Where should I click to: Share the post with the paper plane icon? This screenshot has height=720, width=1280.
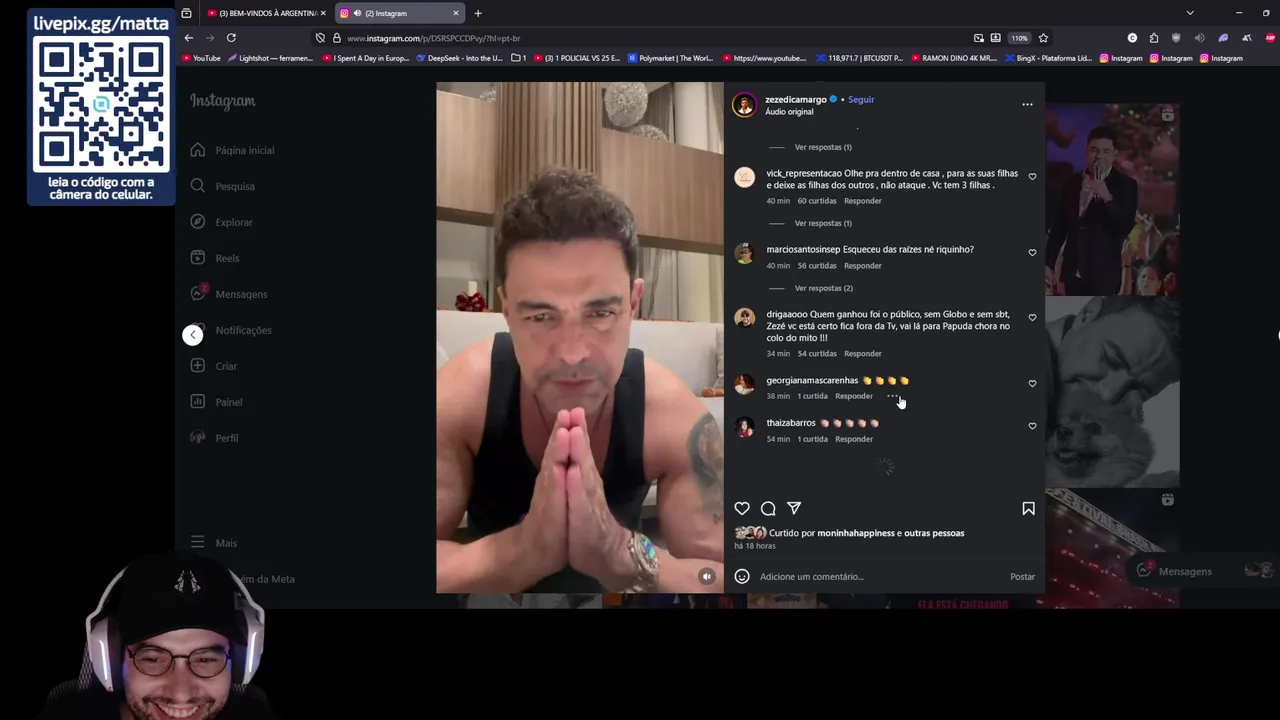pos(794,508)
